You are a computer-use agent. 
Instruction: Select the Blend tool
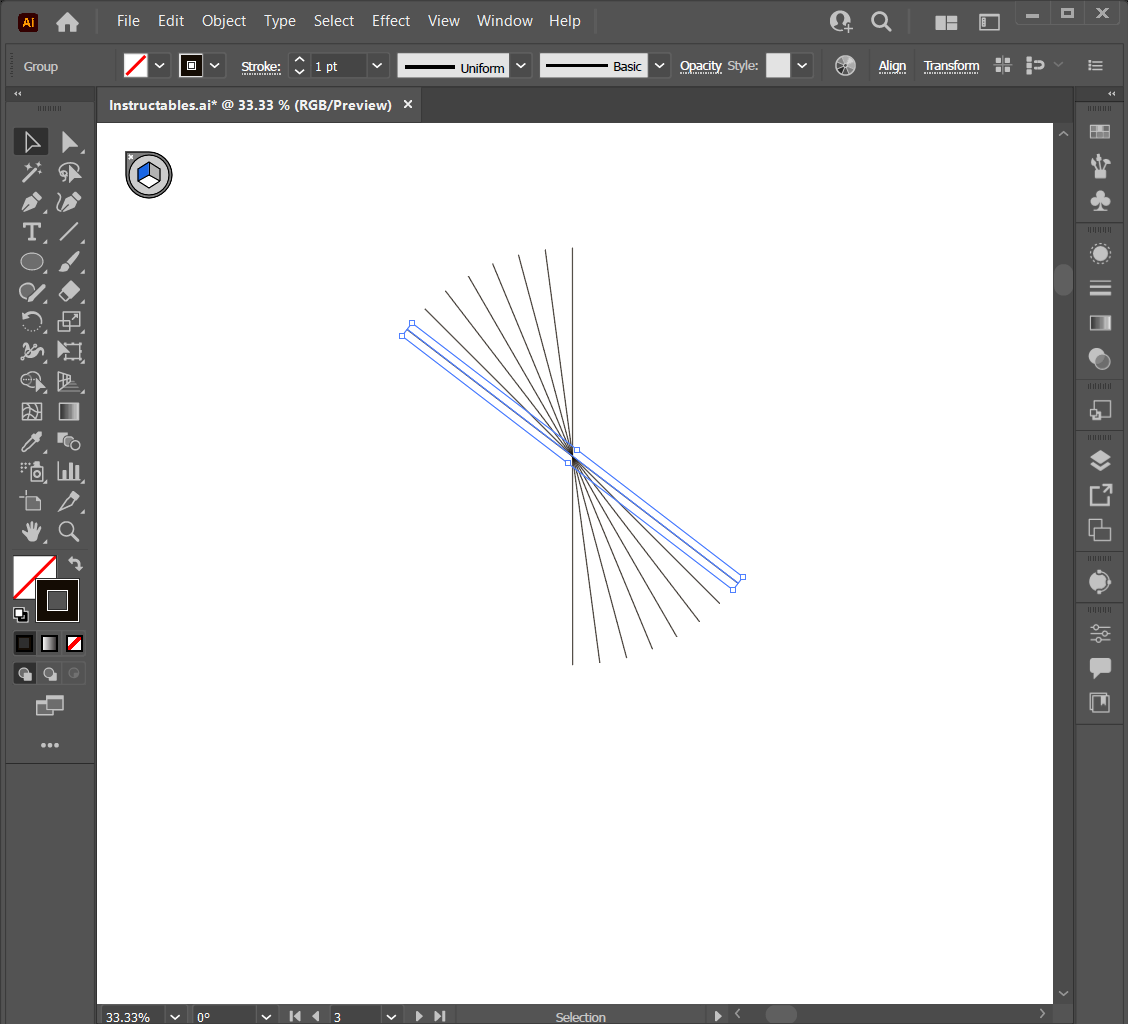[69, 441]
